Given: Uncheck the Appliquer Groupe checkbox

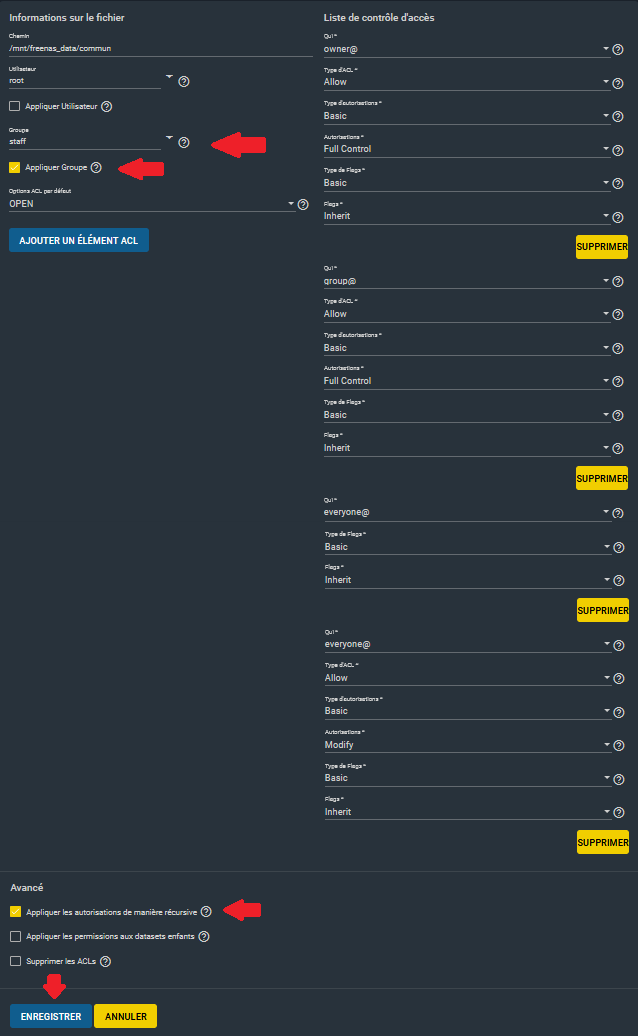Looking at the screenshot, I should coord(14,168).
